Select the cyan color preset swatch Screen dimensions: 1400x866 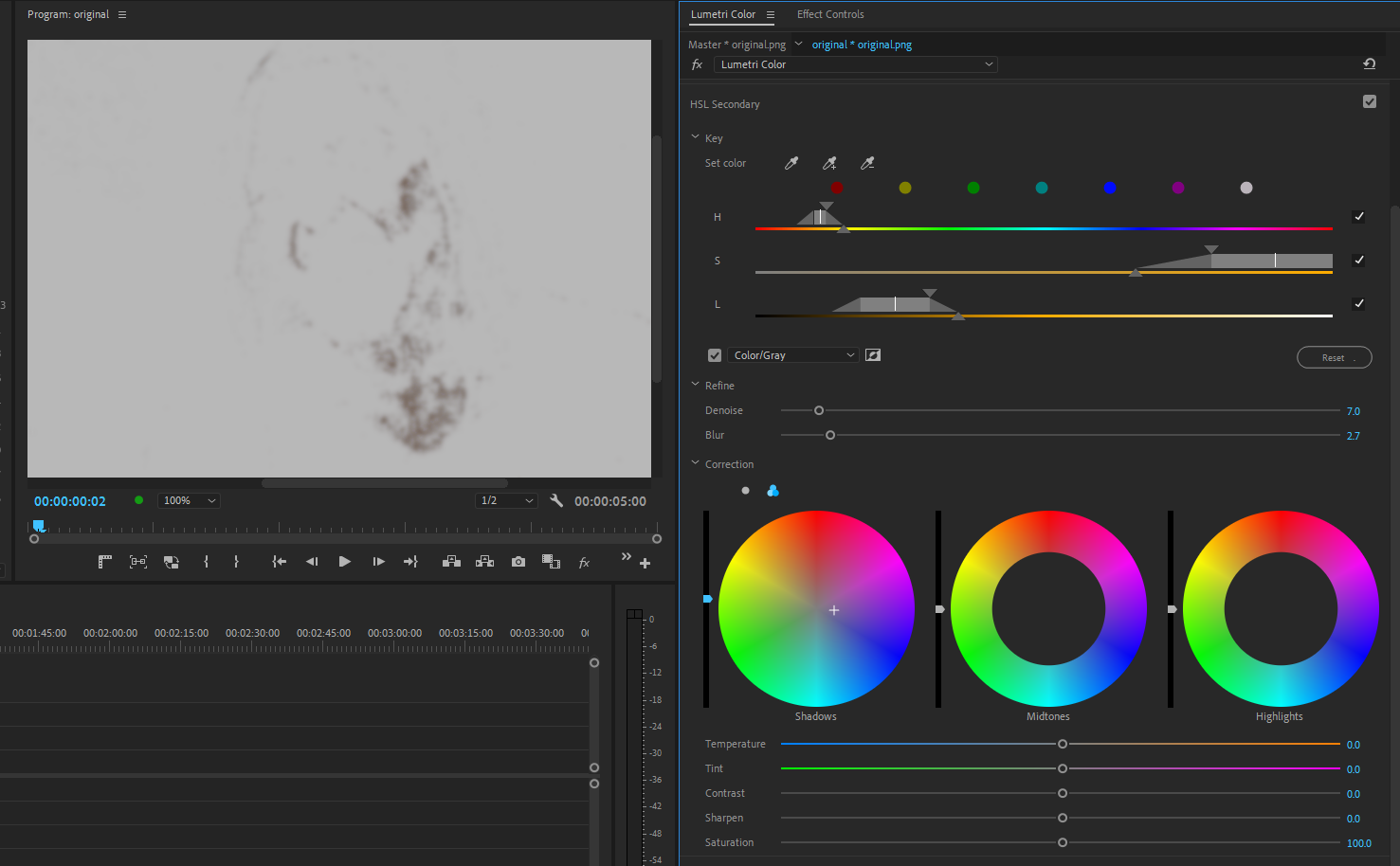pyautogui.click(x=1042, y=188)
